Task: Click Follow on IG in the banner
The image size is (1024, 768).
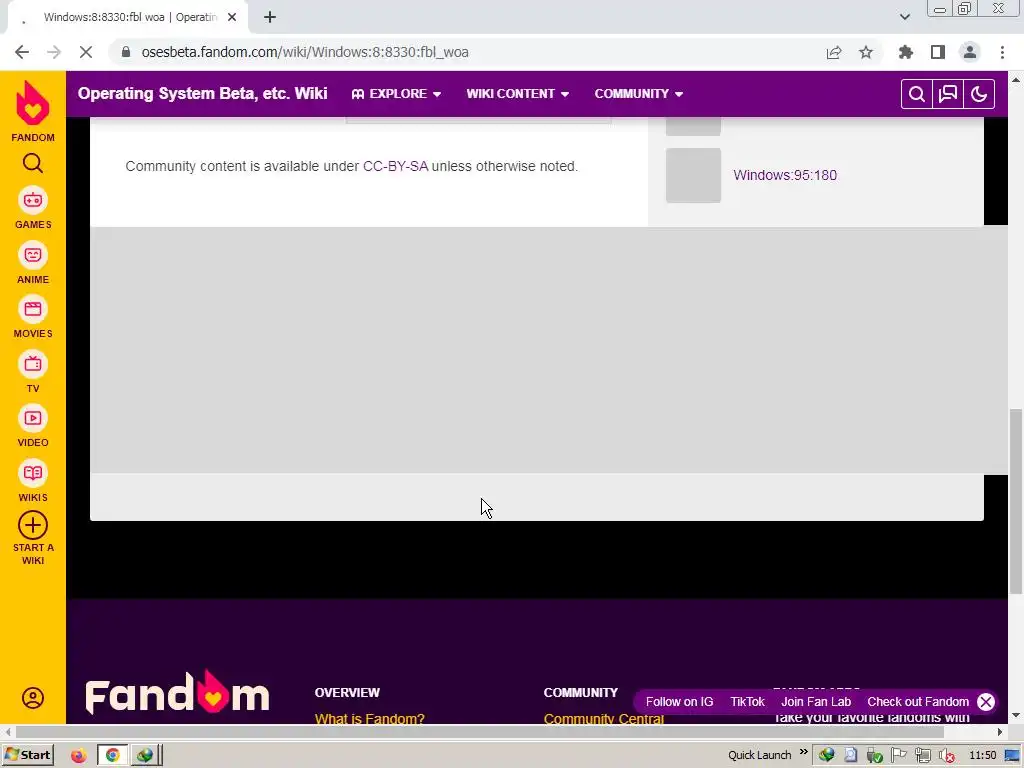Action: (x=679, y=701)
